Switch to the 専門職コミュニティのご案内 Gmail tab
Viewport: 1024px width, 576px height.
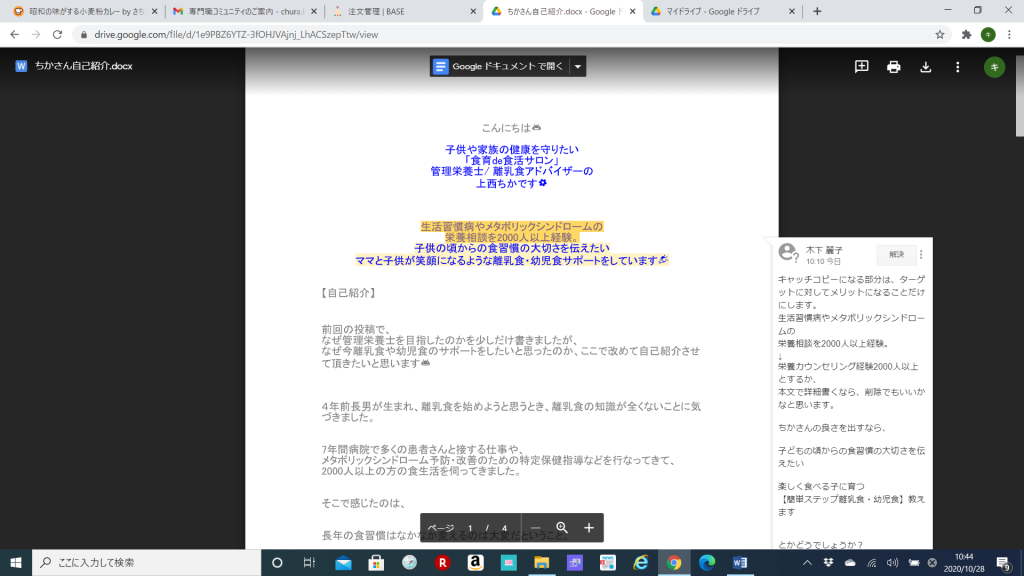pos(245,11)
